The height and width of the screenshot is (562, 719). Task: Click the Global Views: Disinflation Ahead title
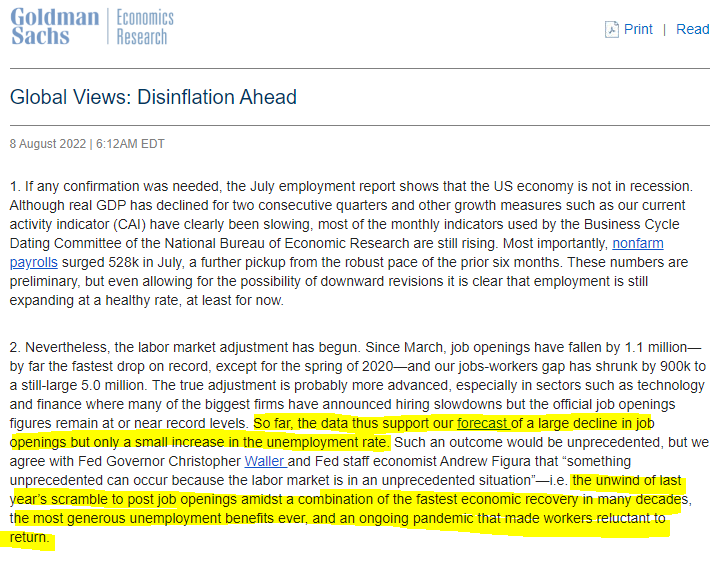pyautogui.click(x=153, y=97)
